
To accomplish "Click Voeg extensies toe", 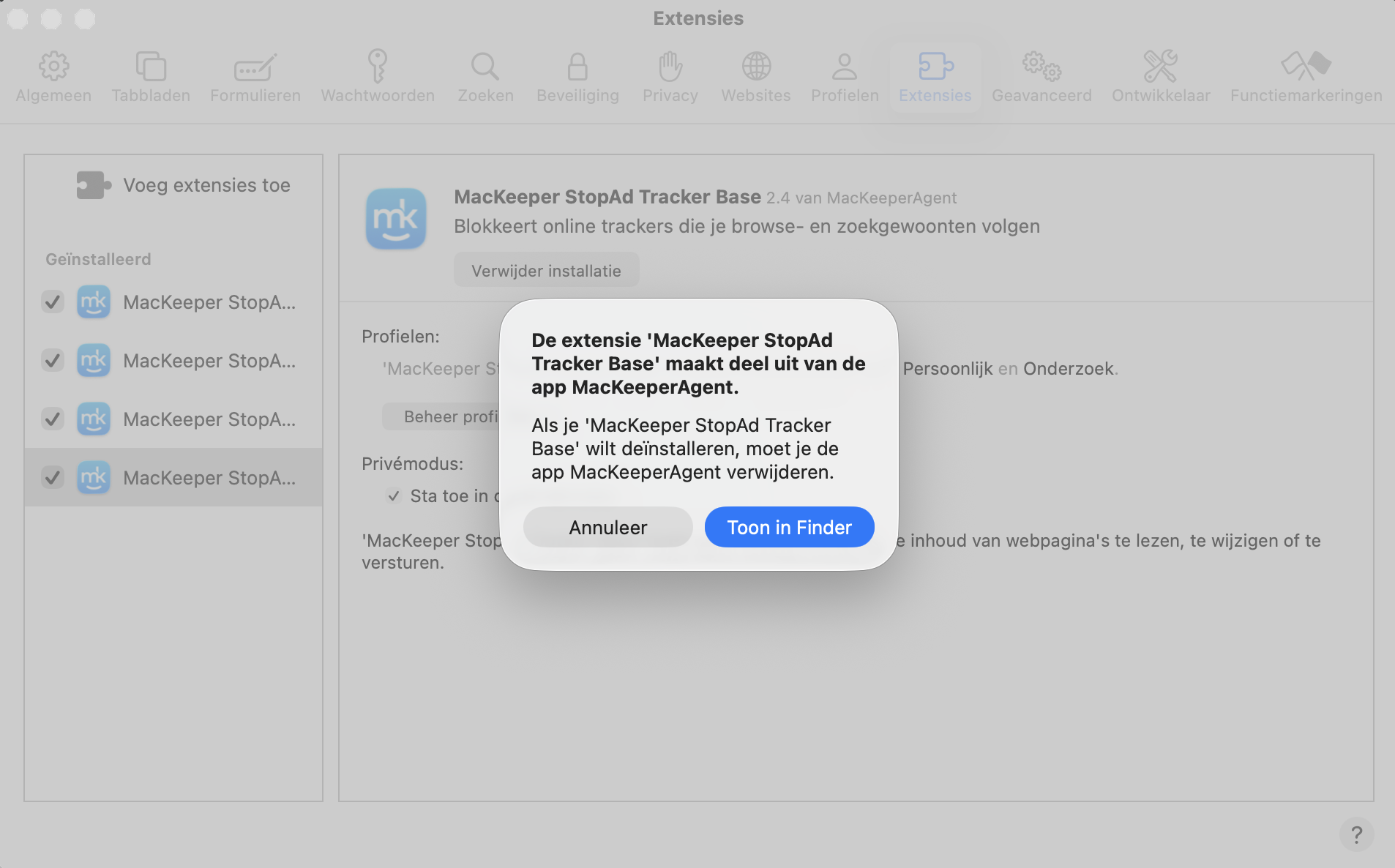I will coord(184,184).
